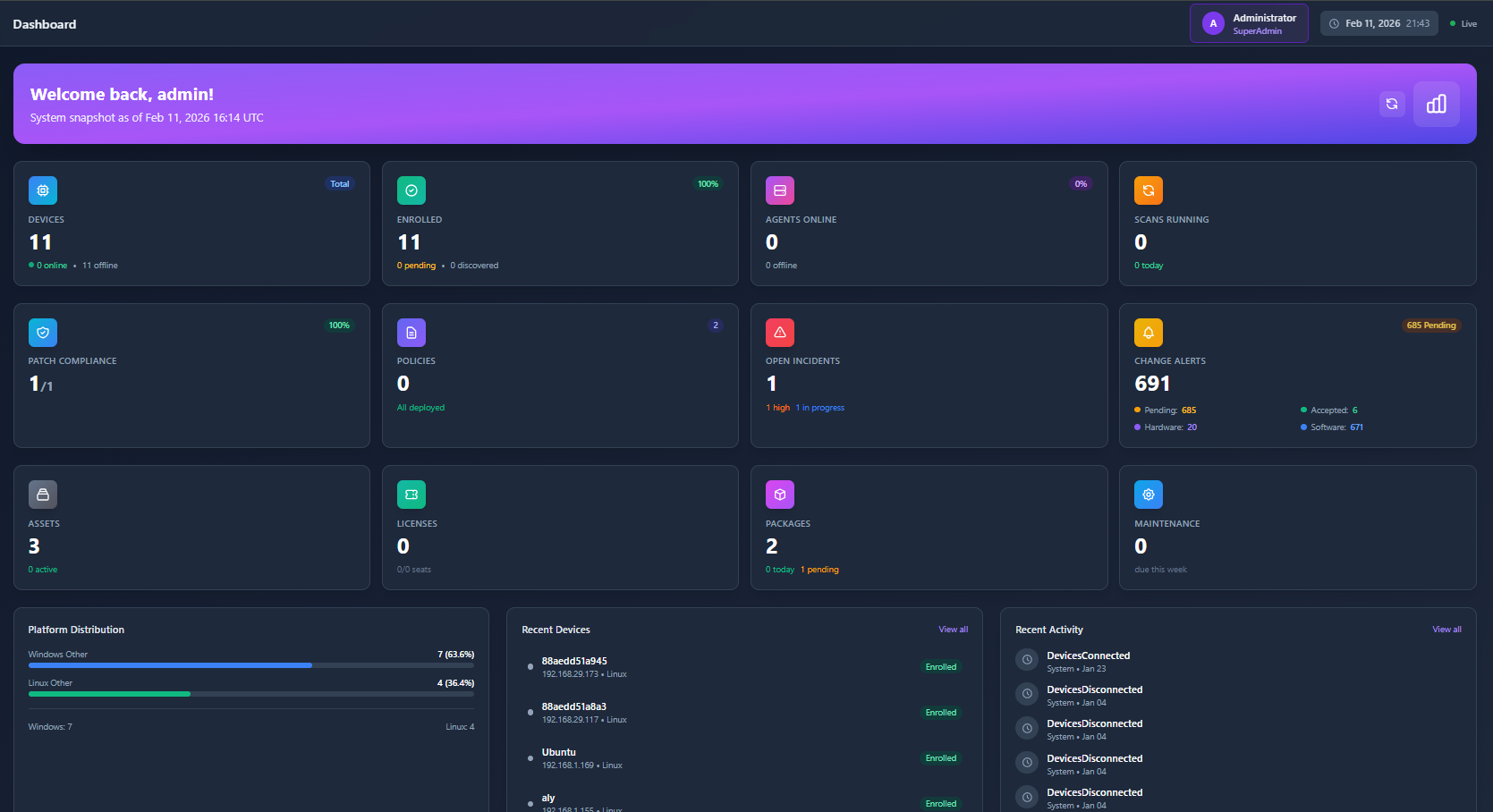Expand the Administrator SuperAdmin profile panel

[1248, 23]
